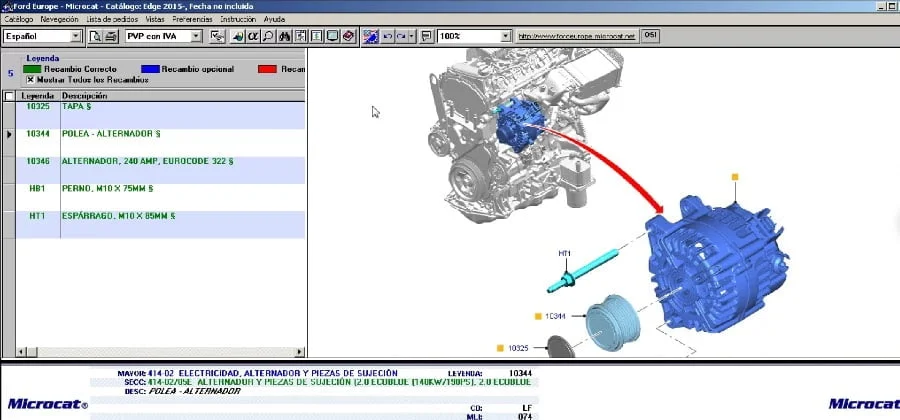Select the ESPÁRRAGO, M10 X 85MM row
Image resolution: width=900 pixels, height=420 pixels.
(x=160, y=225)
